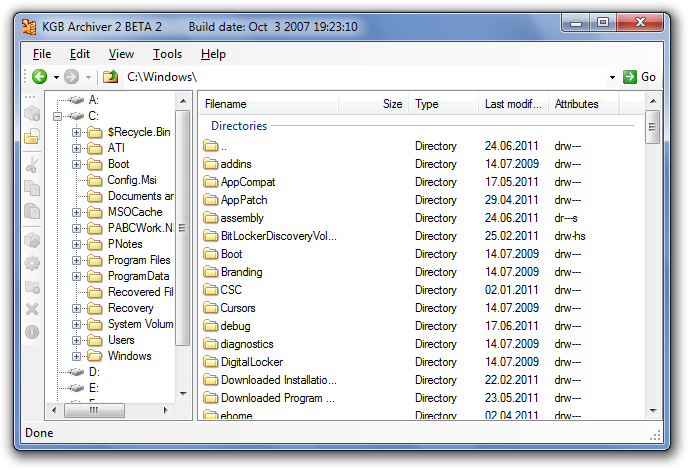
Task: Click the Copy icon in side toolbar
Action: pyautogui.click(x=32, y=188)
